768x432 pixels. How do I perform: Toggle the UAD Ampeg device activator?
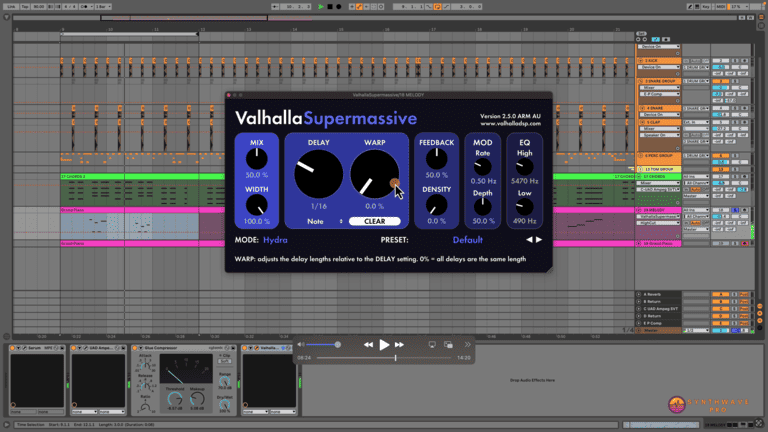(x=74, y=348)
